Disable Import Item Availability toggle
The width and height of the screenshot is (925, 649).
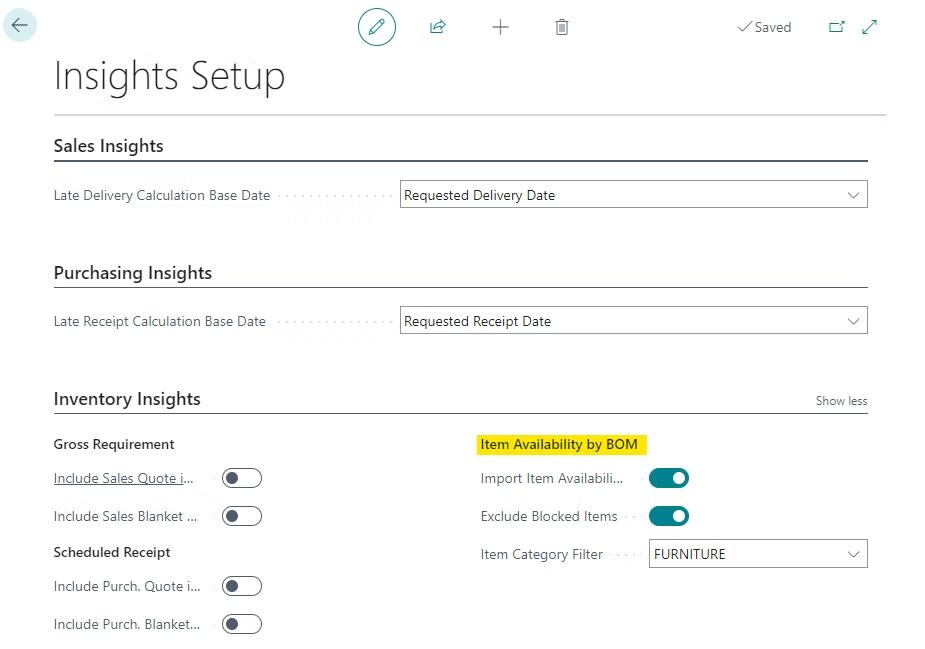click(669, 478)
